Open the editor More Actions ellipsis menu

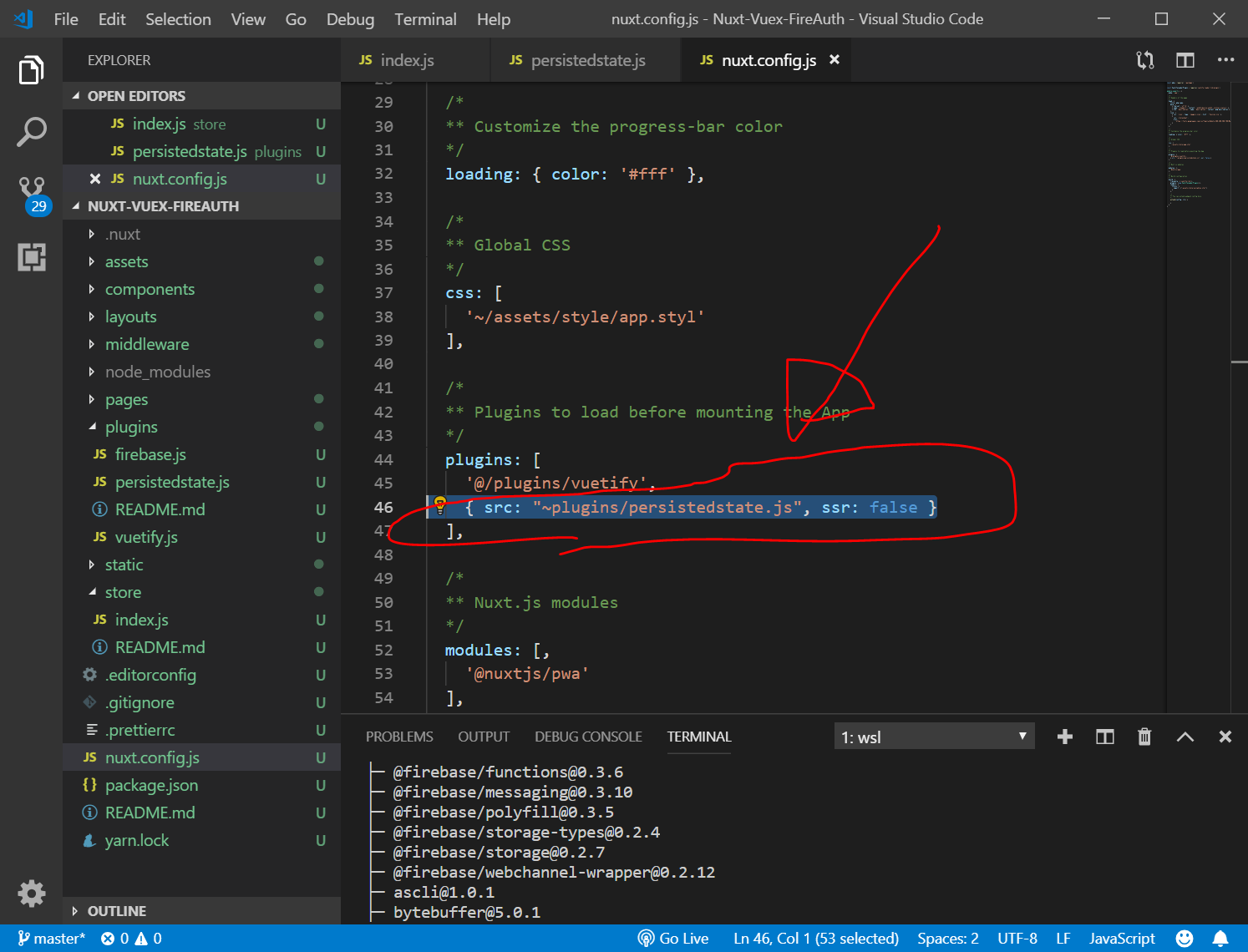click(1225, 60)
